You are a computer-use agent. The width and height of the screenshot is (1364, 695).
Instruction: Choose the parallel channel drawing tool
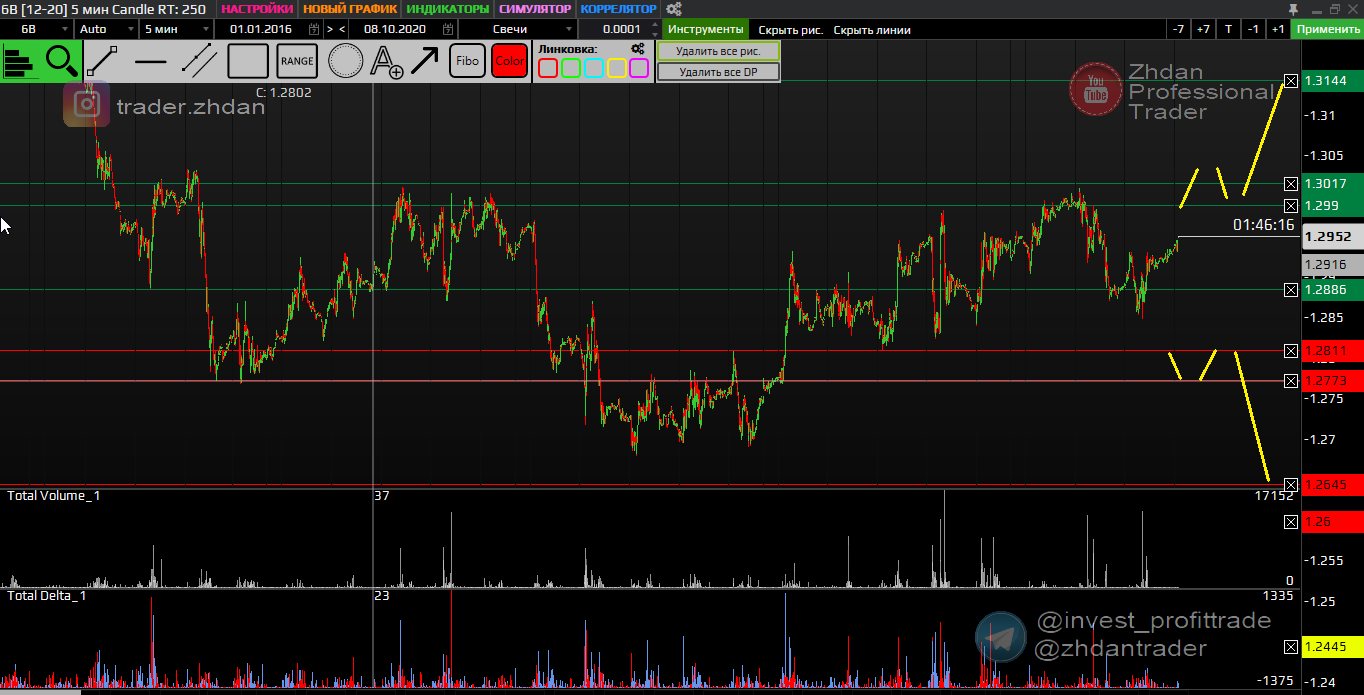point(199,61)
